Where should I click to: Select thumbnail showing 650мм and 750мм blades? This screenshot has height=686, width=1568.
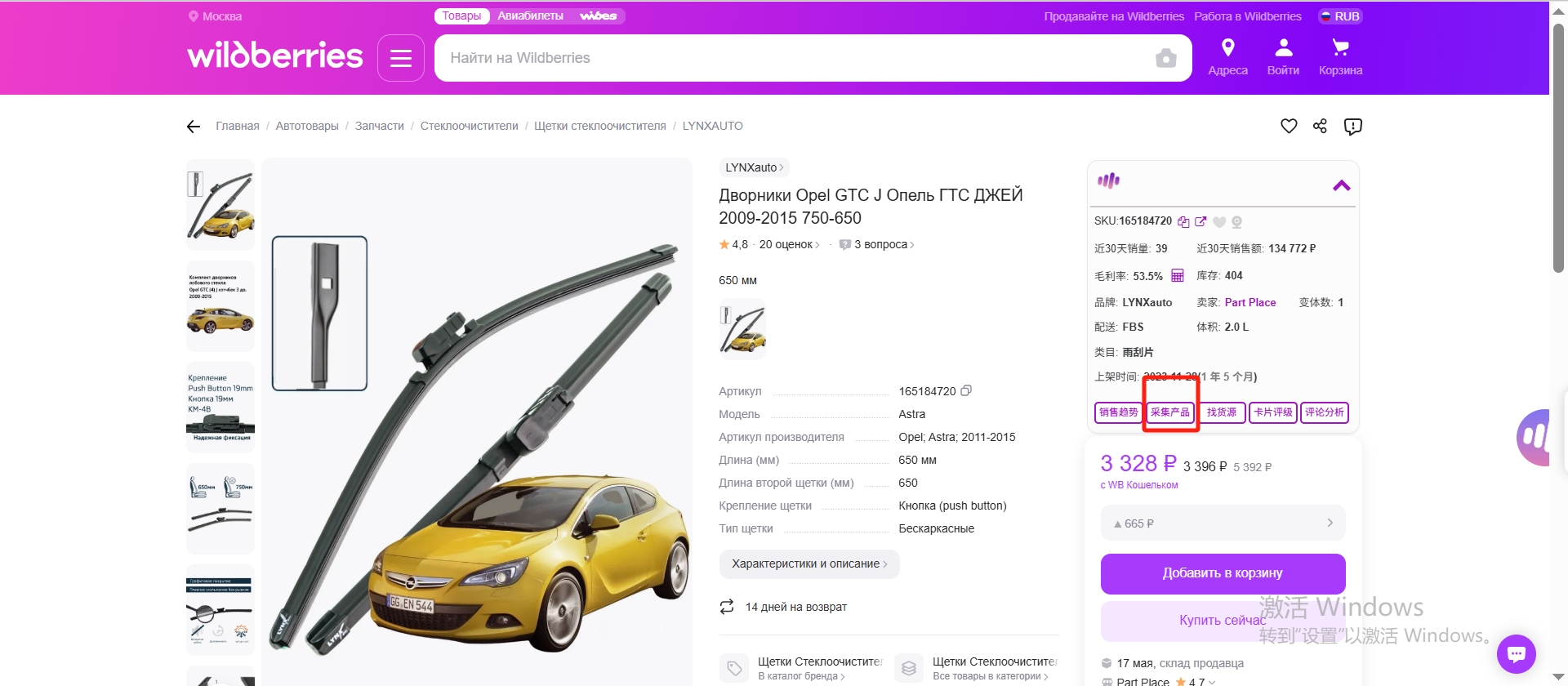220,509
